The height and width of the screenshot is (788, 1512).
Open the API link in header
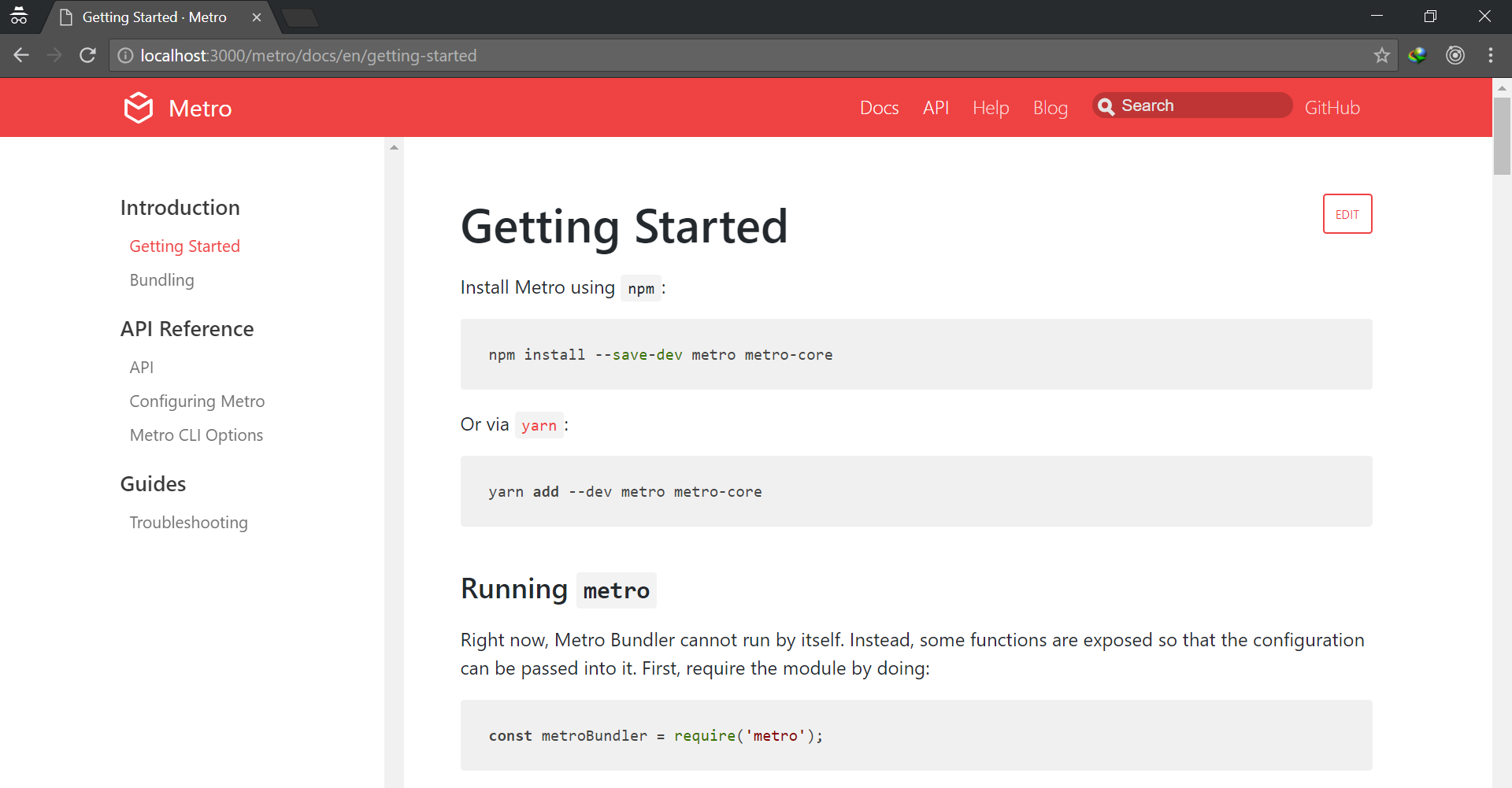[x=936, y=108]
